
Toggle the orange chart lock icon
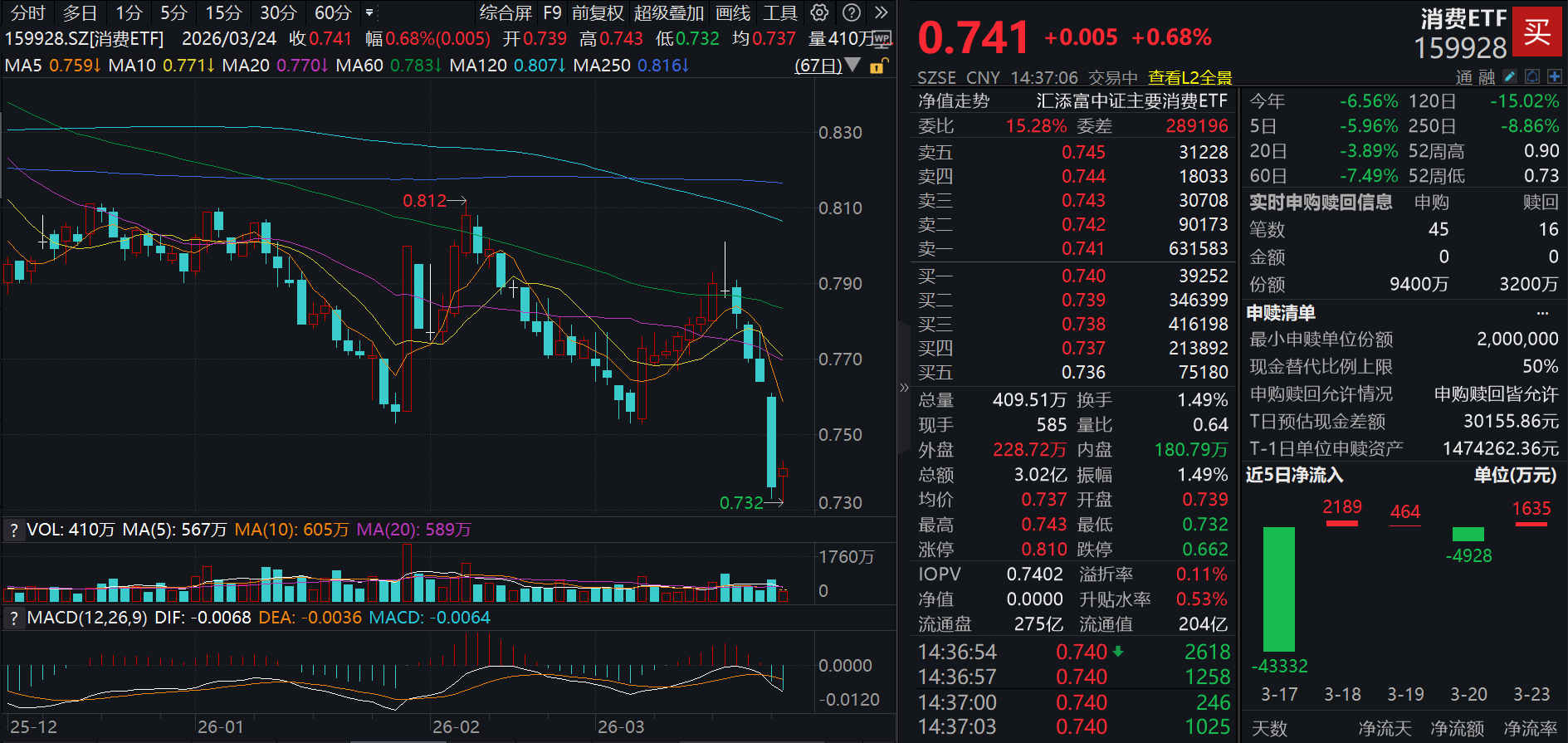tap(877, 66)
